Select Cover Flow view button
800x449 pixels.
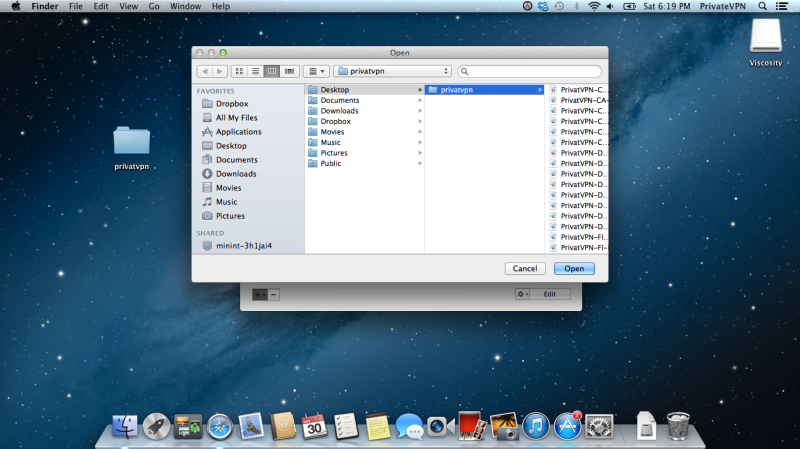click(289, 71)
